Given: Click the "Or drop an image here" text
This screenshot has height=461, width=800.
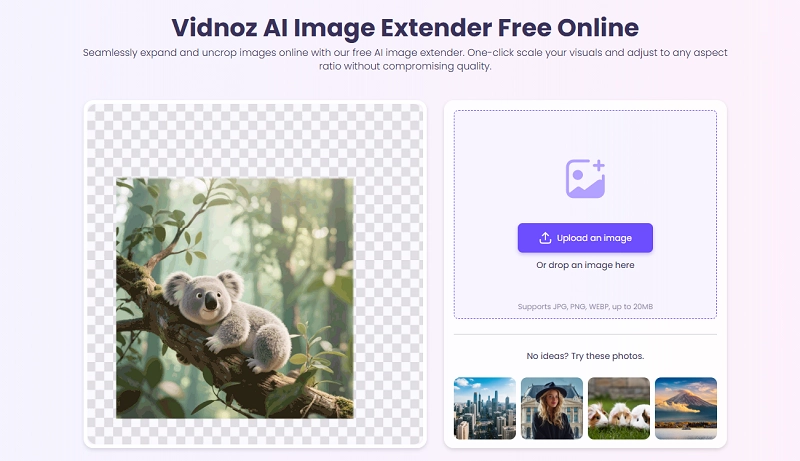Looking at the screenshot, I should 585,265.
